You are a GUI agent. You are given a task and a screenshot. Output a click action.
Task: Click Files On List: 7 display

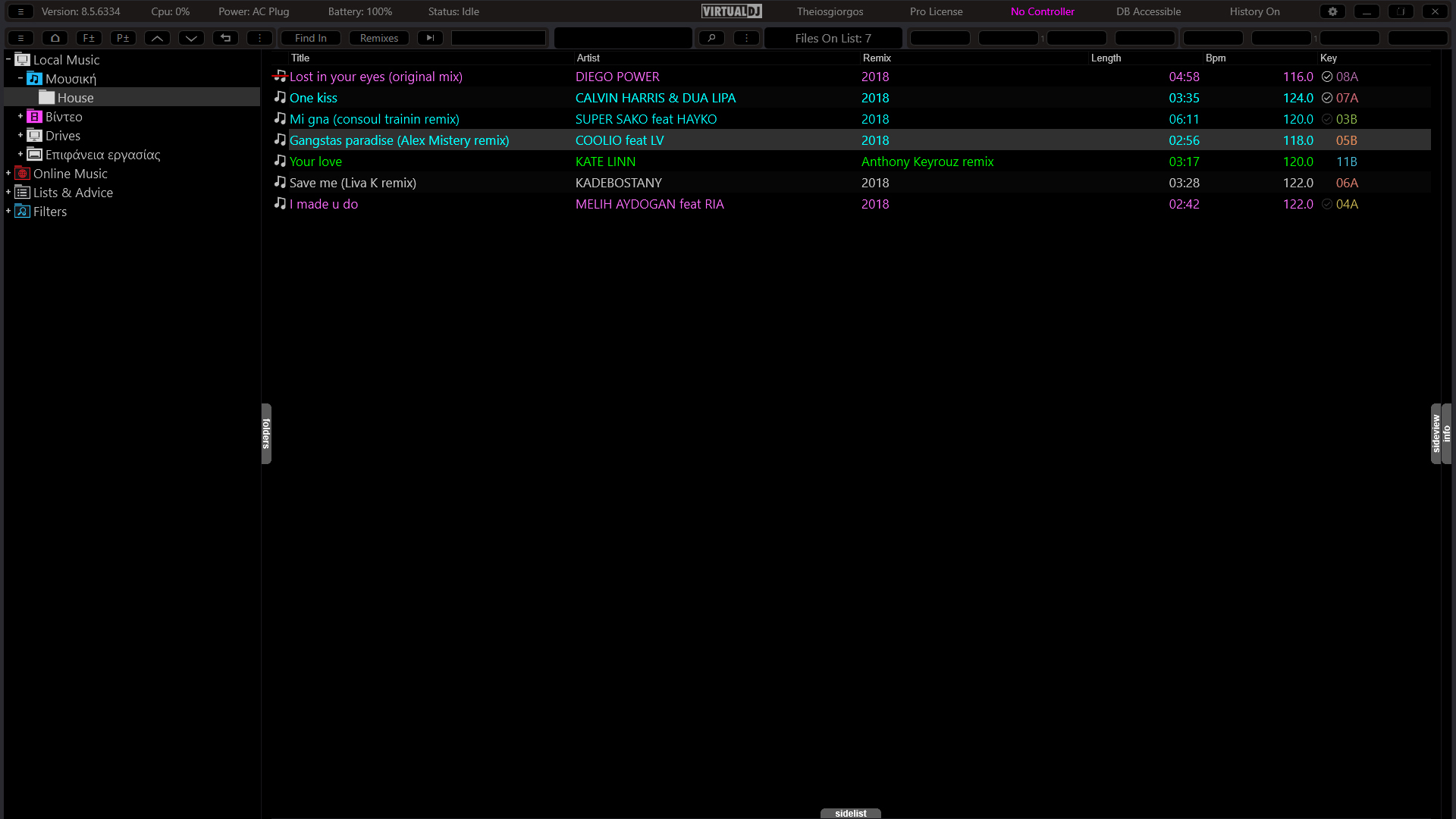tap(833, 38)
